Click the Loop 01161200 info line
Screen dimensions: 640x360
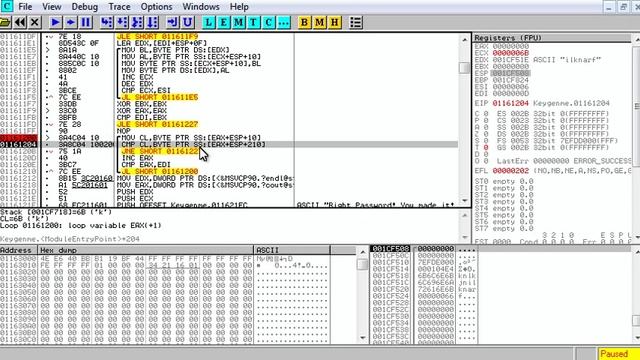pos(81,225)
